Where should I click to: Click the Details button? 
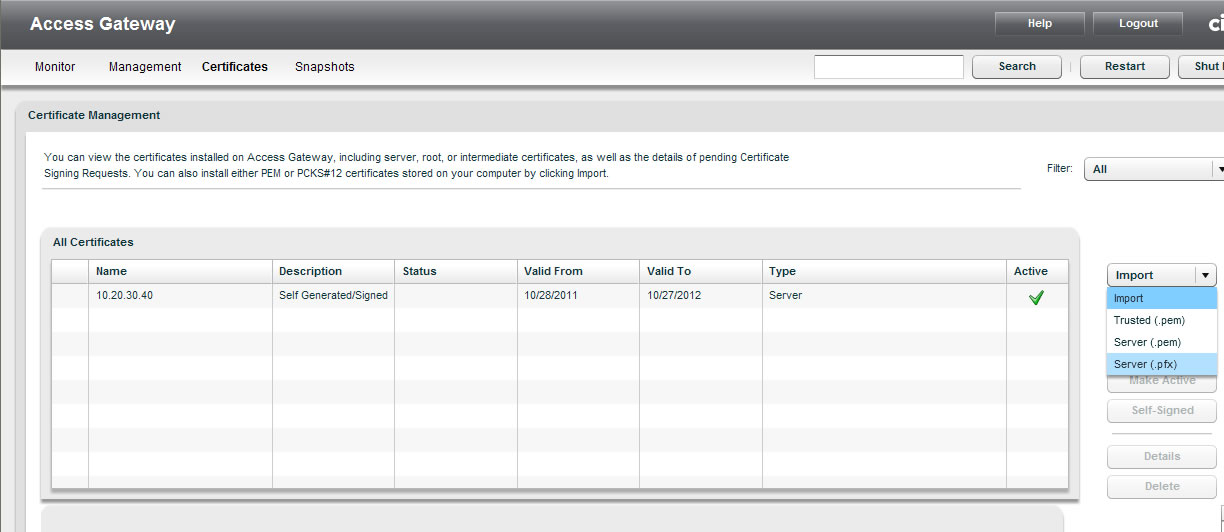click(1162, 457)
